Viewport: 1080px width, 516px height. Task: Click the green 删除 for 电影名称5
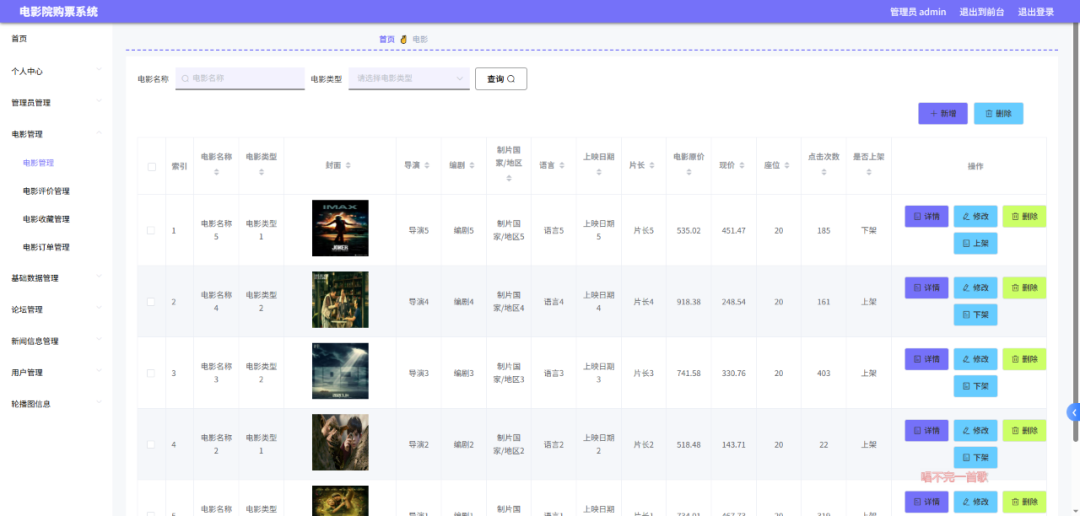click(x=1024, y=216)
